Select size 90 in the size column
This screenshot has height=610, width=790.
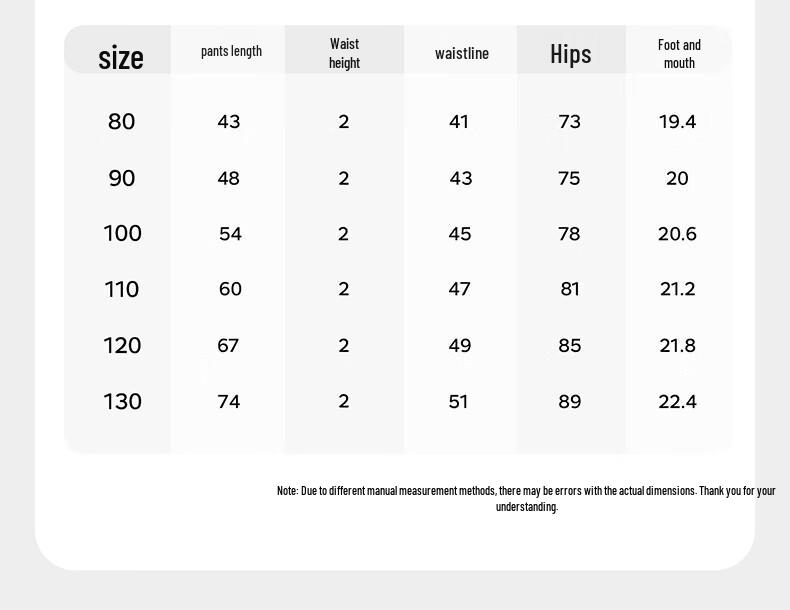[121, 178]
